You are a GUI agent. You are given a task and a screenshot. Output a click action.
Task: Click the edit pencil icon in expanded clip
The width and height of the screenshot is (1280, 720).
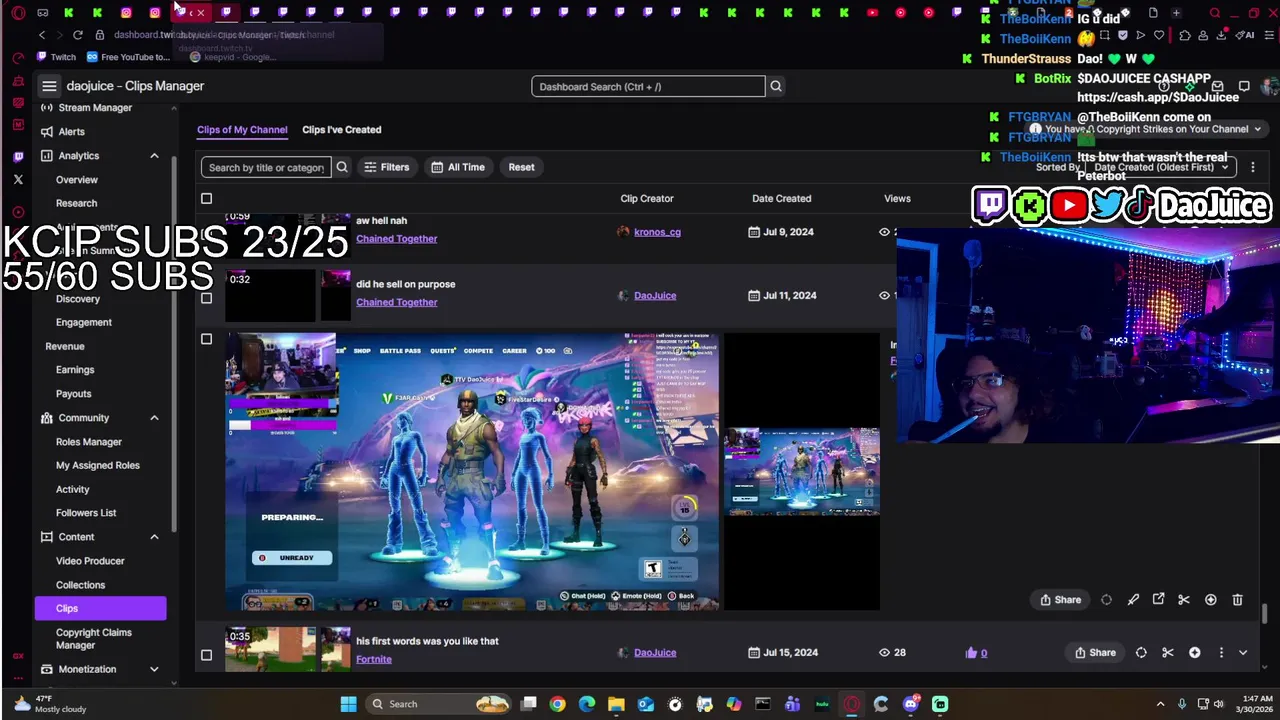1133,600
